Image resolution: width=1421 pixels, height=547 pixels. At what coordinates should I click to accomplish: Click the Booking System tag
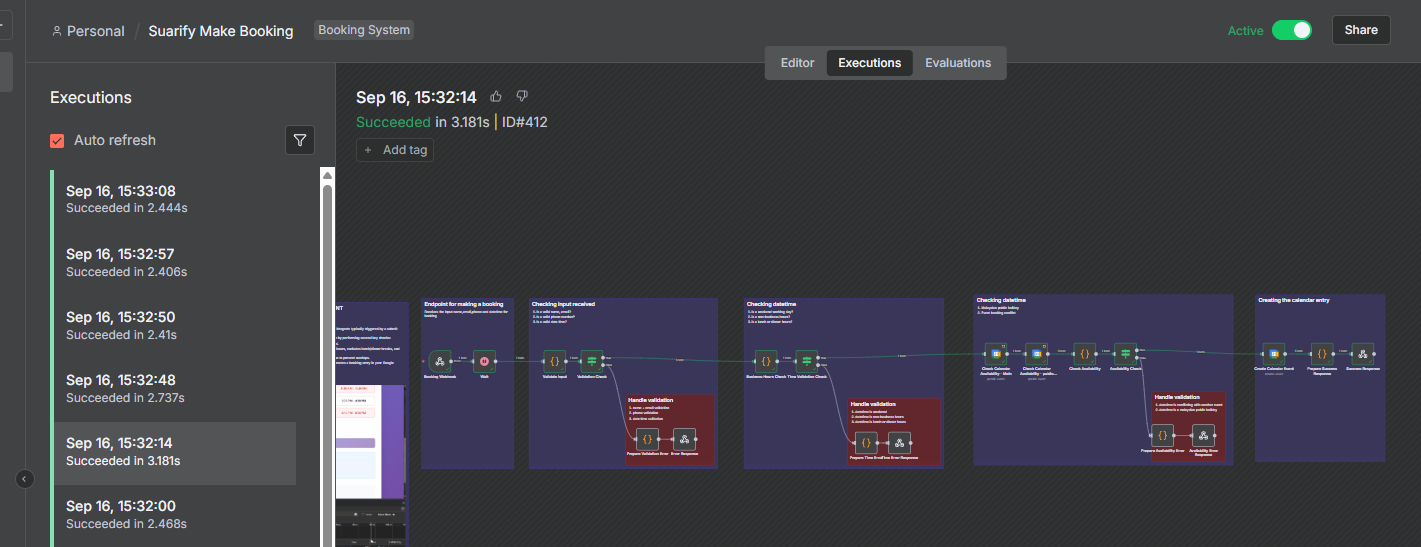click(364, 30)
